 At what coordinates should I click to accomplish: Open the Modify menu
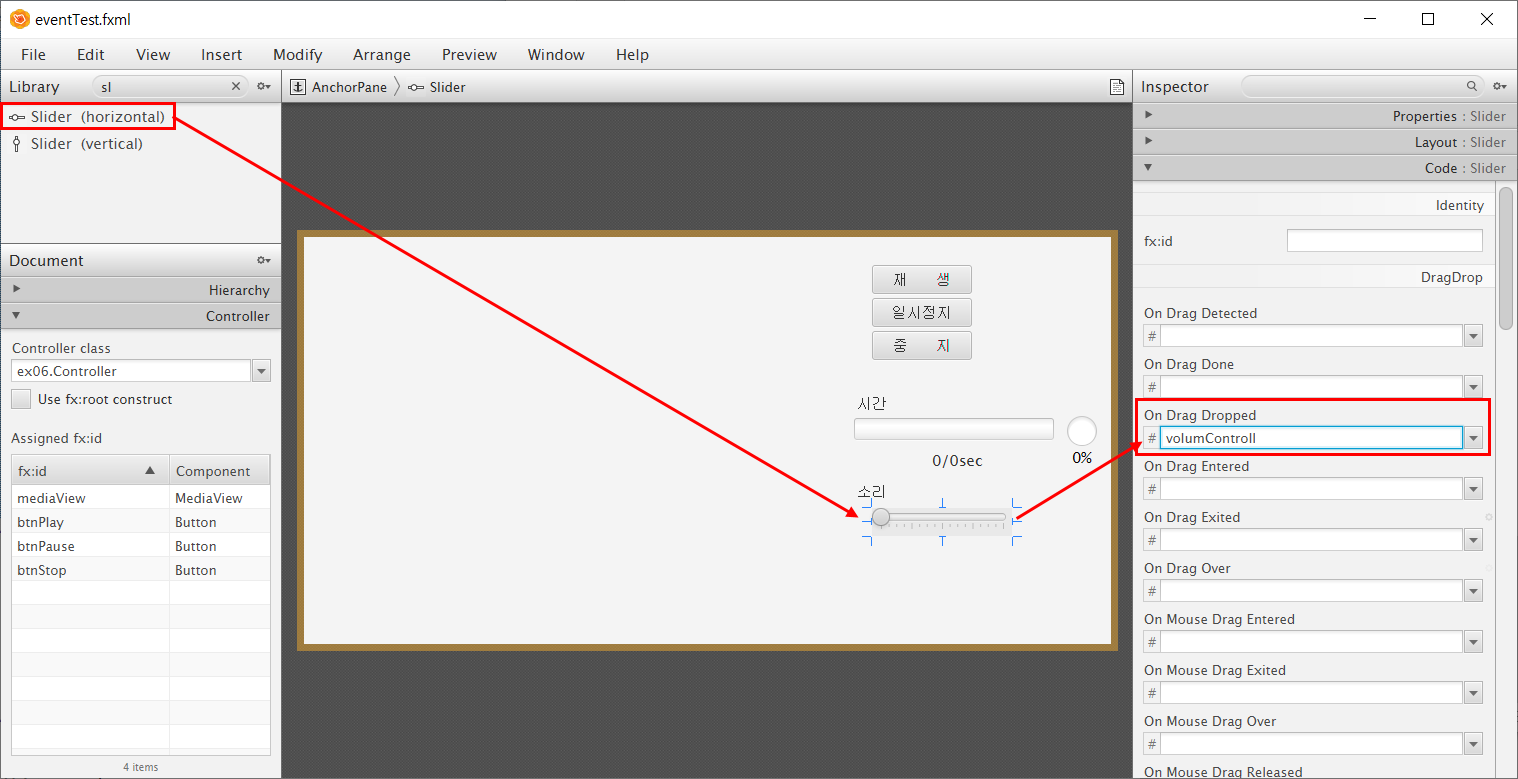tap(298, 55)
